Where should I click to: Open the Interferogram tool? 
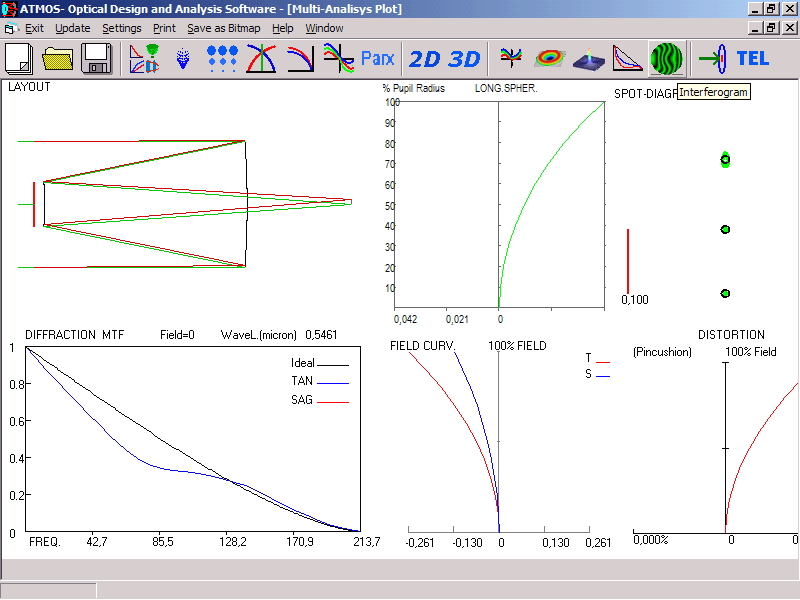point(666,58)
